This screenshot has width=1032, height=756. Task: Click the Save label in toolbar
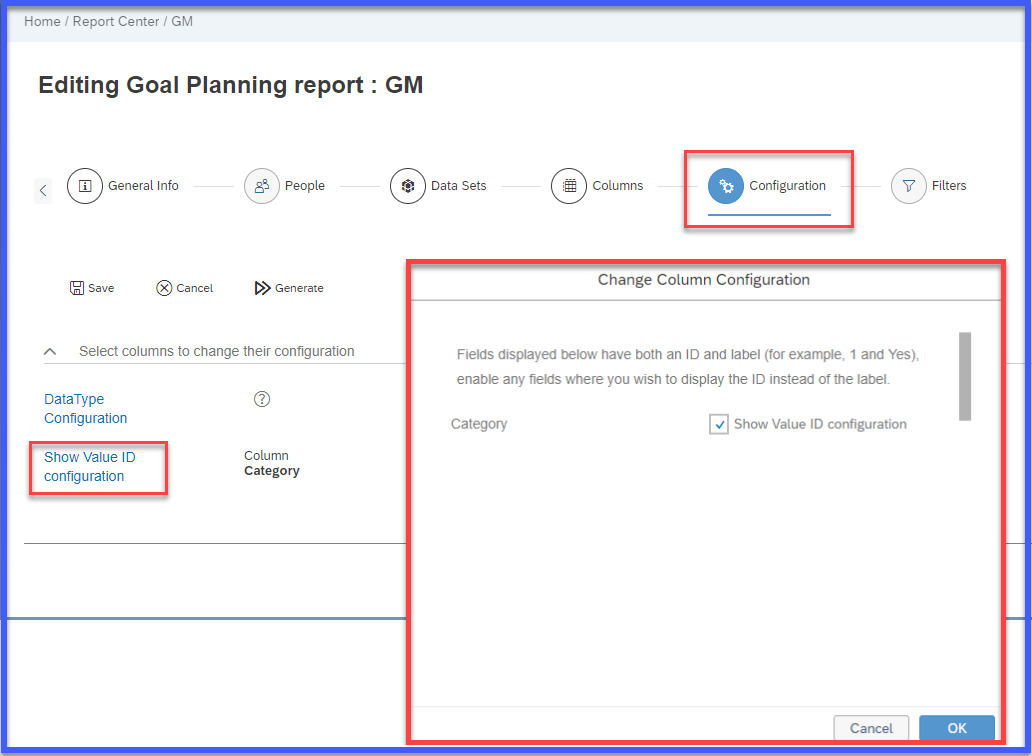(x=101, y=288)
